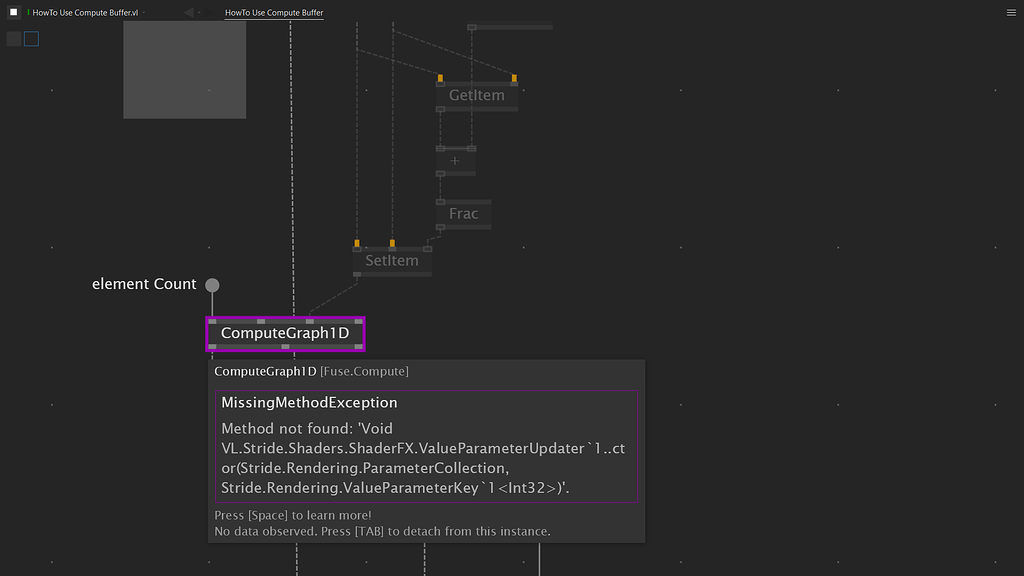Click the "ComputeGraph1D [Fuse.Compute]" tooltip title

(x=312, y=372)
